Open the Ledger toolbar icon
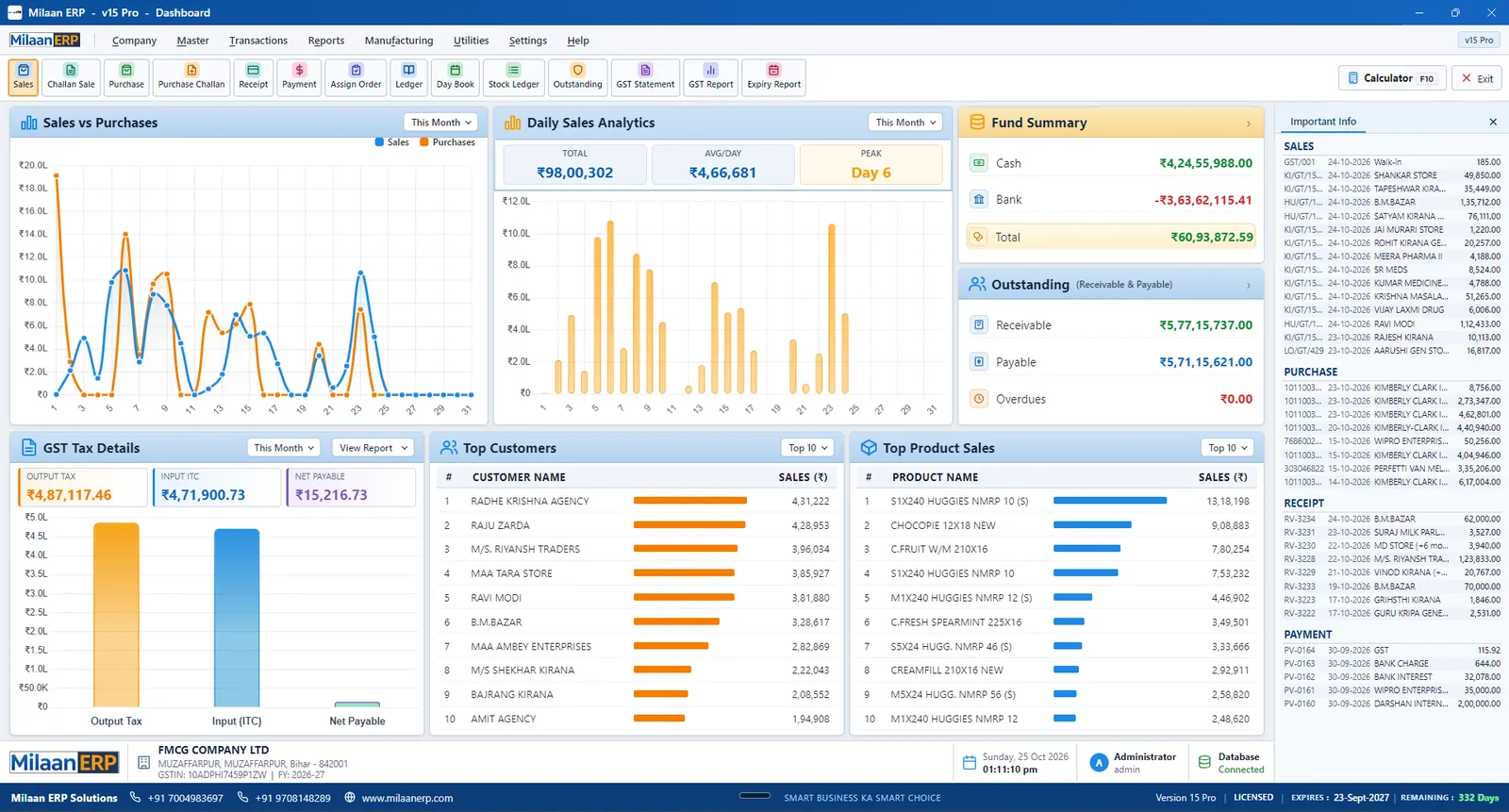The width and height of the screenshot is (1509, 812). tap(408, 77)
